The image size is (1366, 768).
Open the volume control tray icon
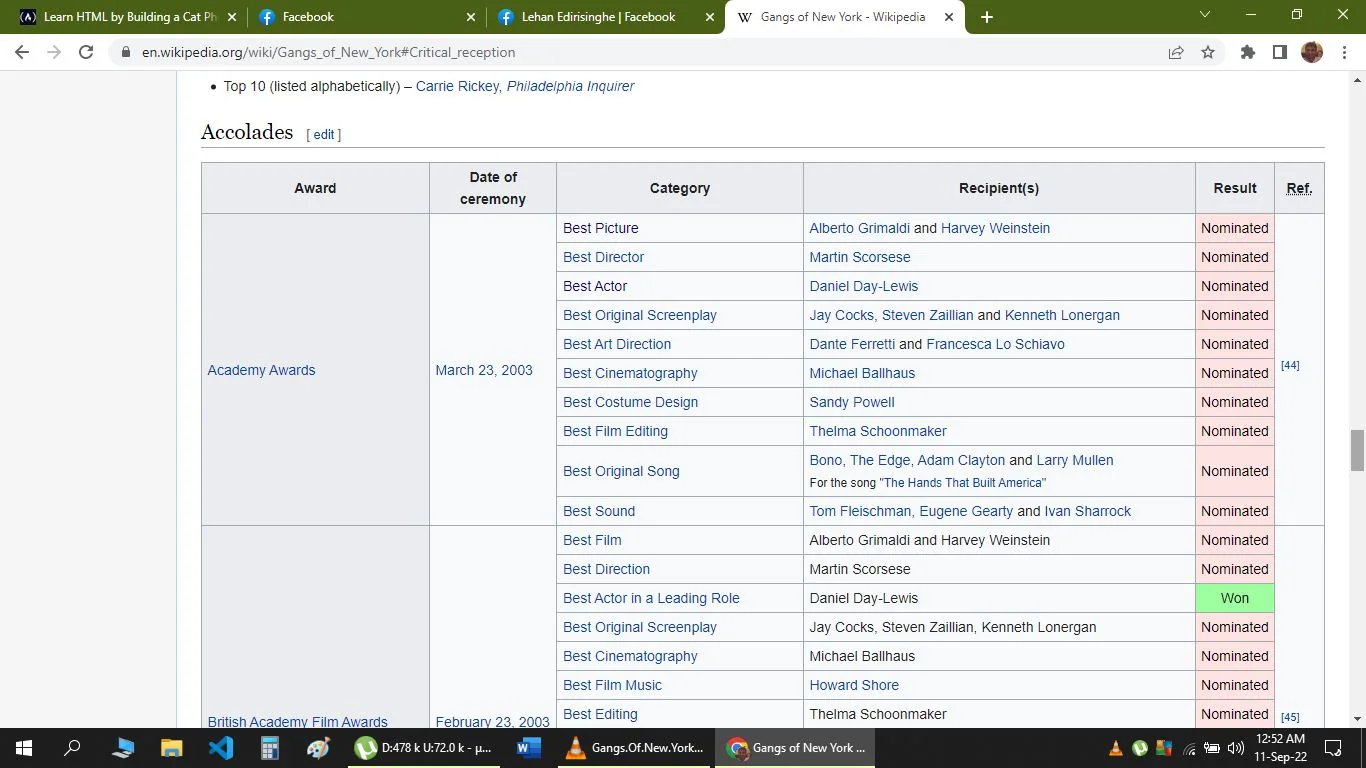pyautogui.click(x=1235, y=748)
